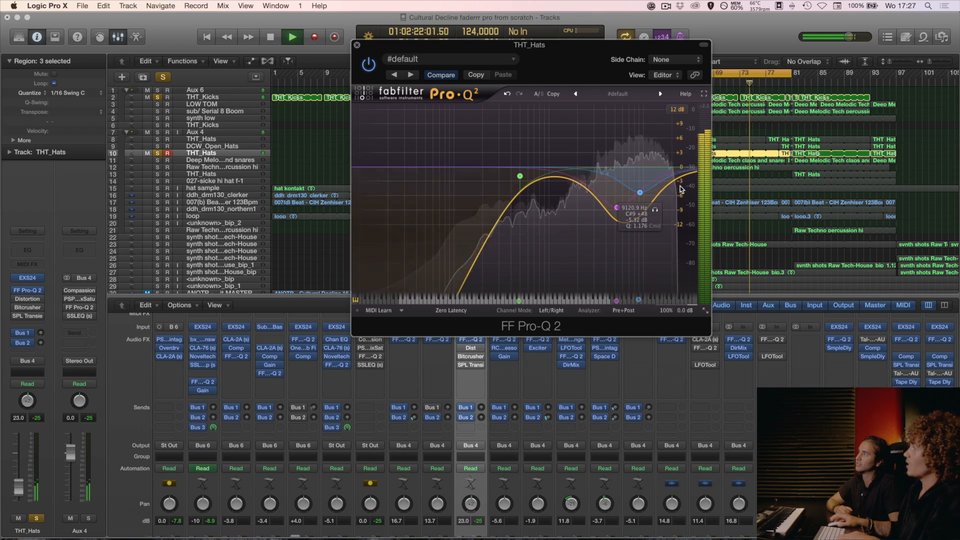Go to beginning of project
Viewport: 960px width, 540px height.
tap(207, 37)
